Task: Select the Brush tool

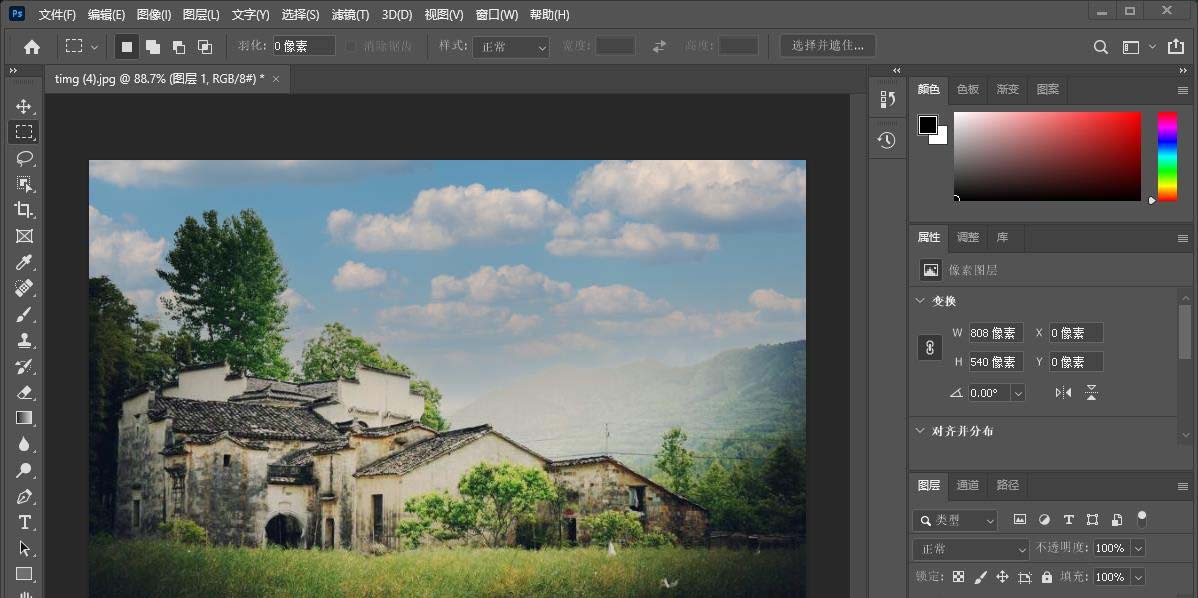Action: click(24, 314)
